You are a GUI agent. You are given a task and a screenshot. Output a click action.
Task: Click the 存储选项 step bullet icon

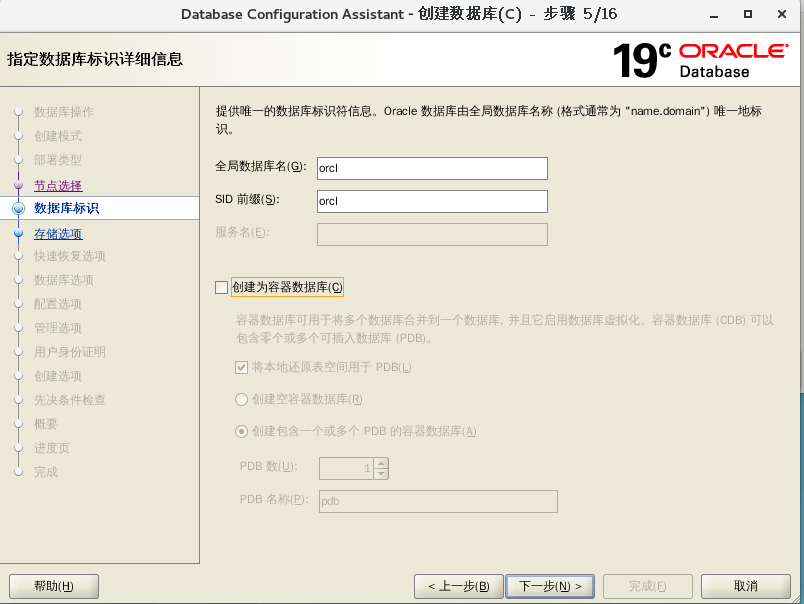click(18, 234)
